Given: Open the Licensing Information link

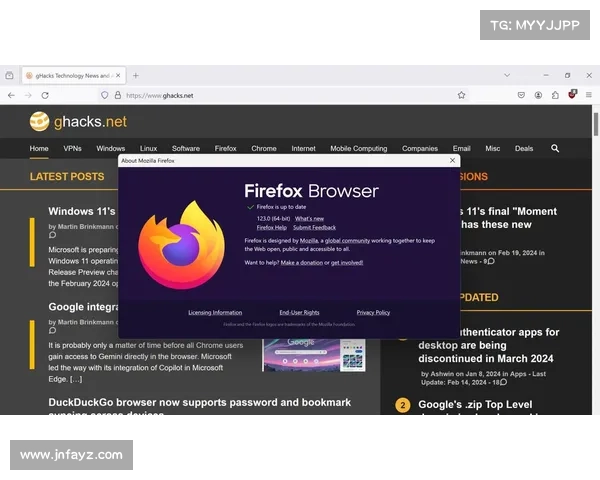Looking at the screenshot, I should pyautogui.click(x=215, y=313).
